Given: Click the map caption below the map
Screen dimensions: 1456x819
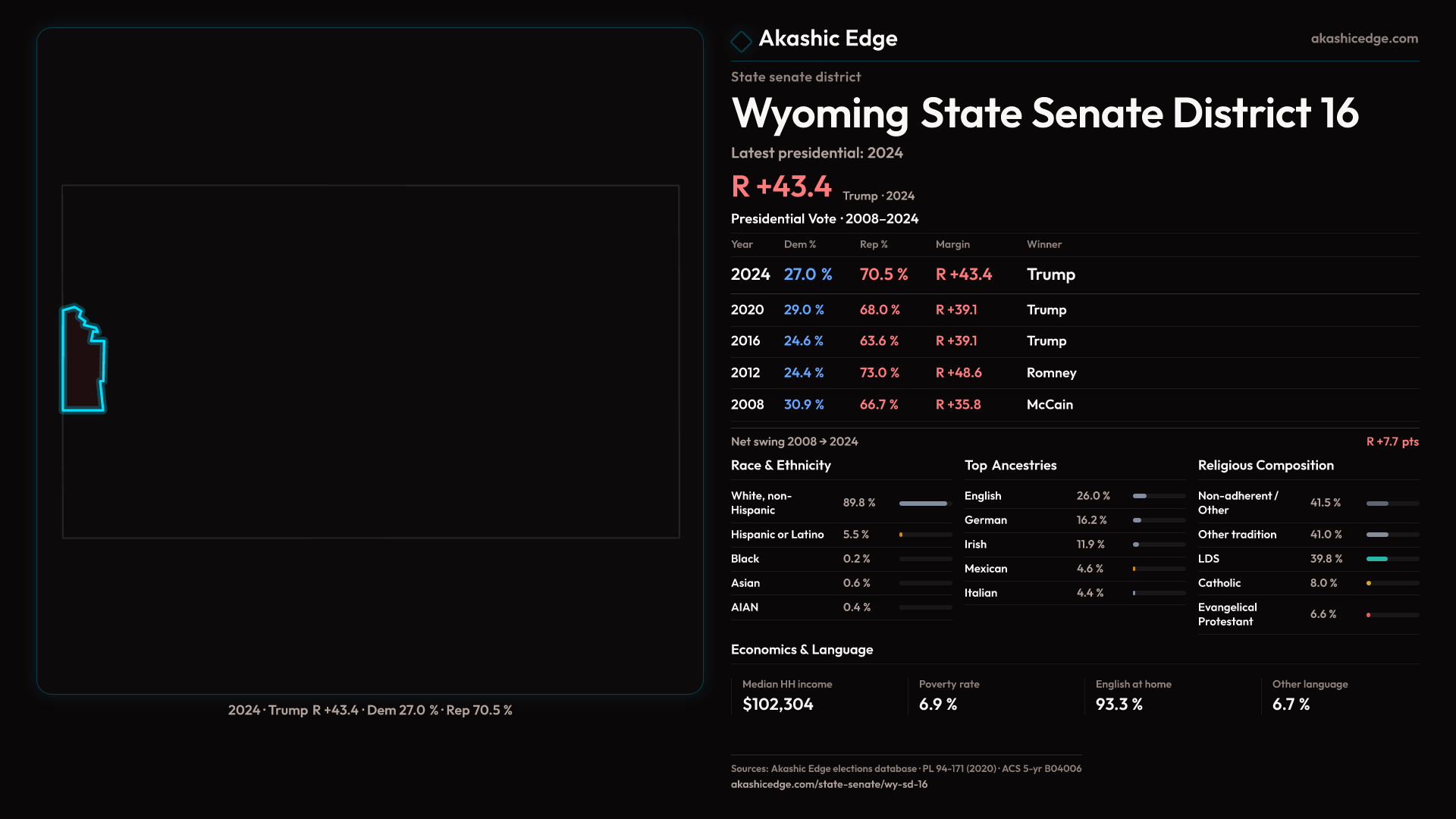Looking at the screenshot, I should point(370,711).
